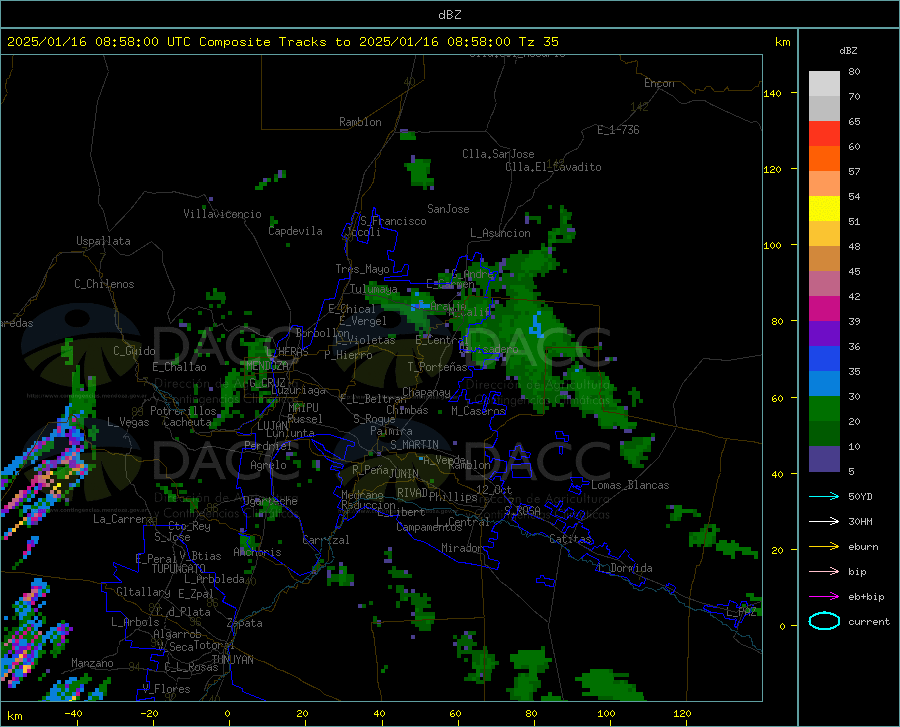900x727 pixels.
Task: Pick the 51 dBZ yellow swatch
Action: tap(824, 209)
